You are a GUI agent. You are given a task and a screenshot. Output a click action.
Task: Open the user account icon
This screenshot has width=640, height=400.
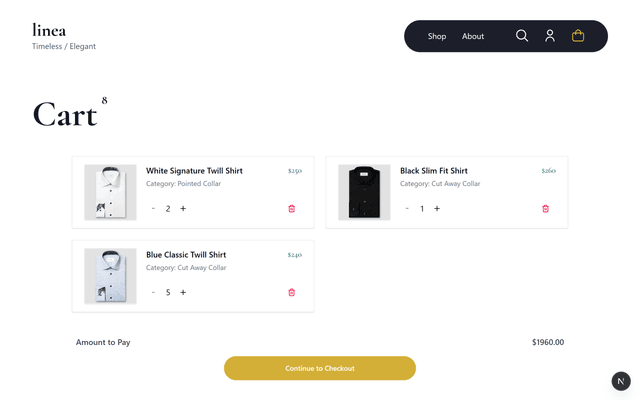[550, 36]
